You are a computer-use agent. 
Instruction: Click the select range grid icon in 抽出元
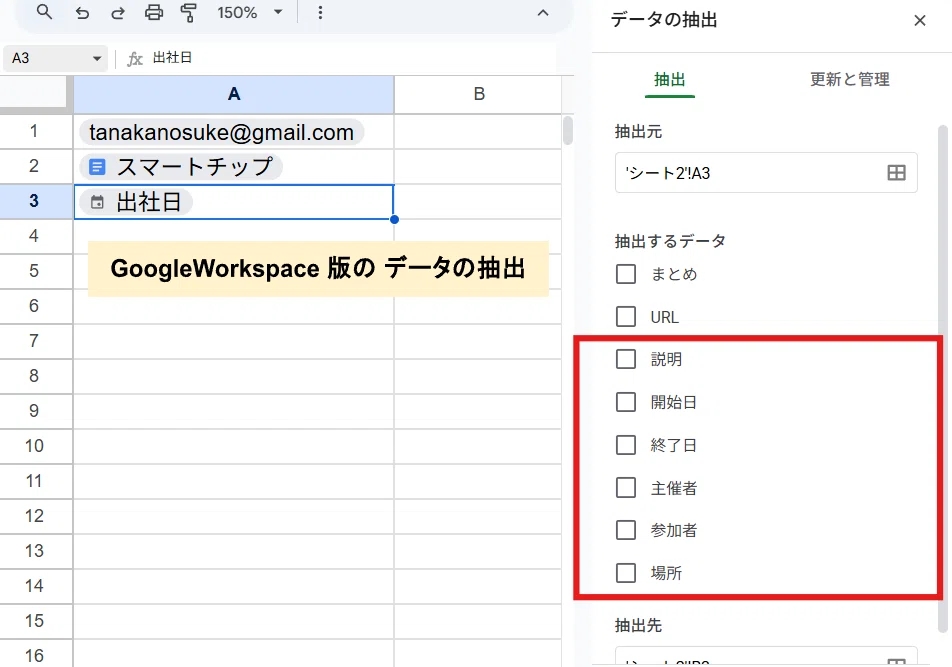pyautogui.click(x=896, y=173)
